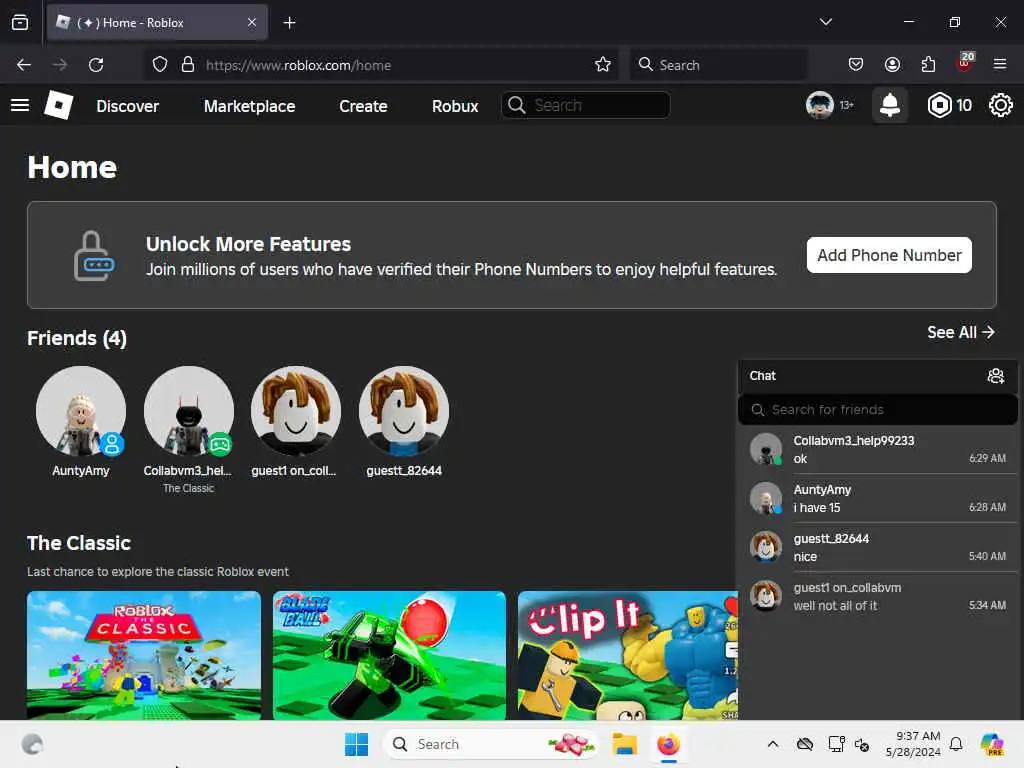Click the Friends (4) heading

[x=77, y=338]
